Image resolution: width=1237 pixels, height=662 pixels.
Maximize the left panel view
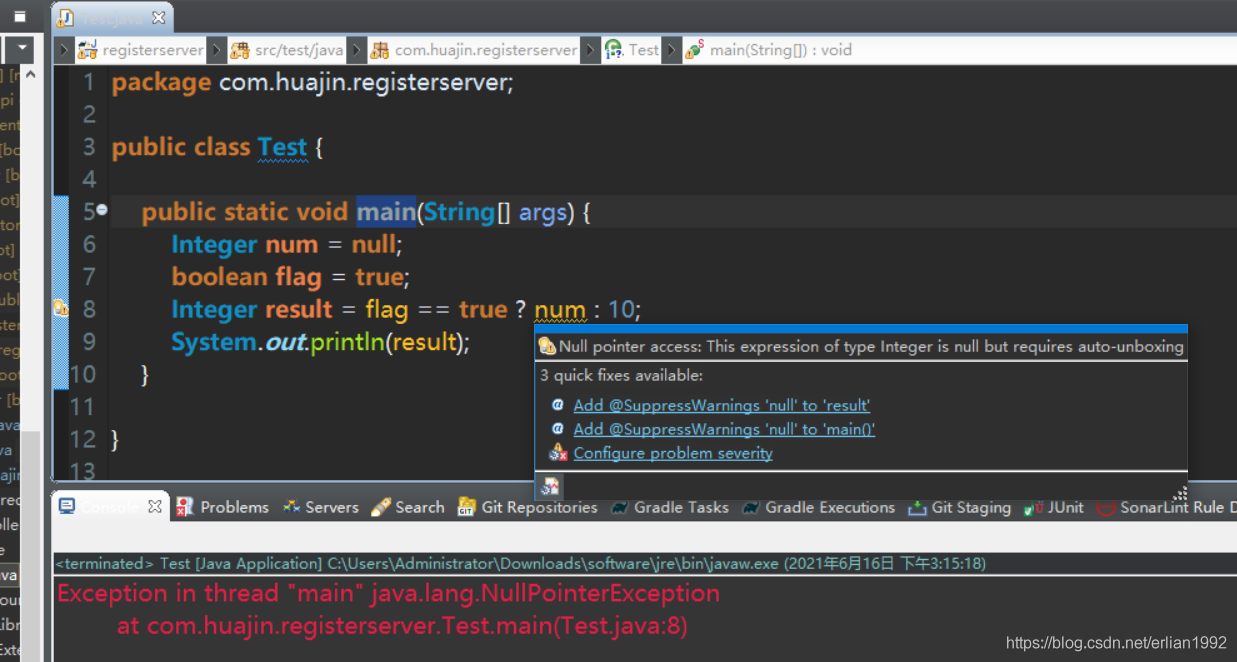tap(19, 17)
